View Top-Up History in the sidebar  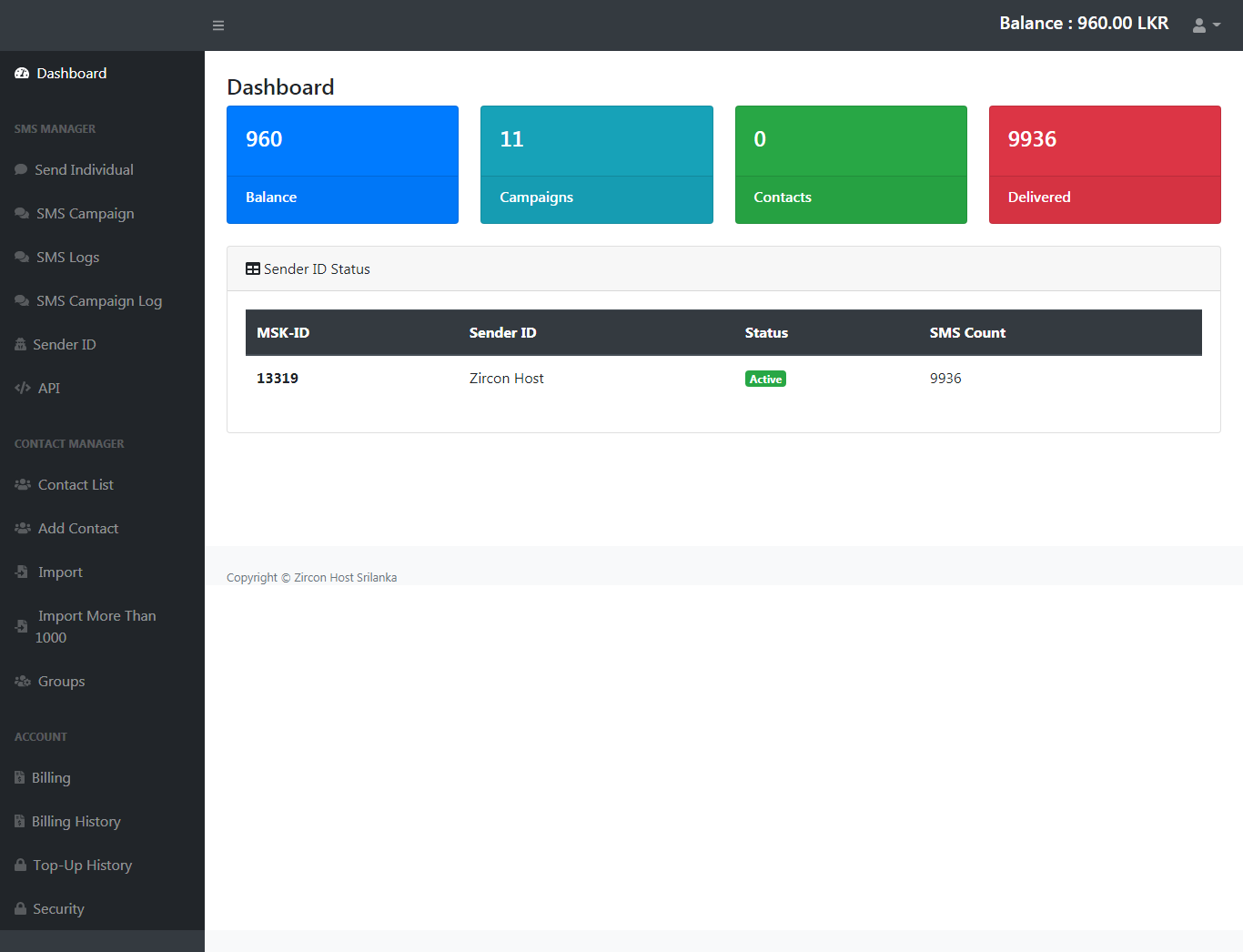click(82, 866)
